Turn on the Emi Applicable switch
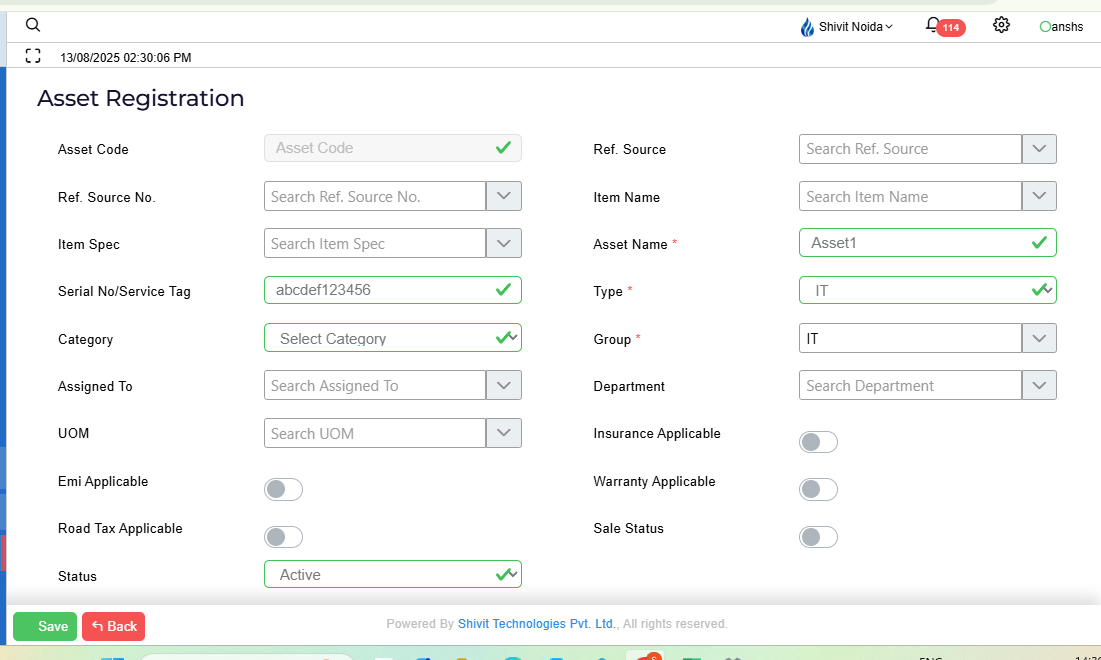Image resolution: width=1101 pixels, height=660 pixels. [x=283, y=490]
